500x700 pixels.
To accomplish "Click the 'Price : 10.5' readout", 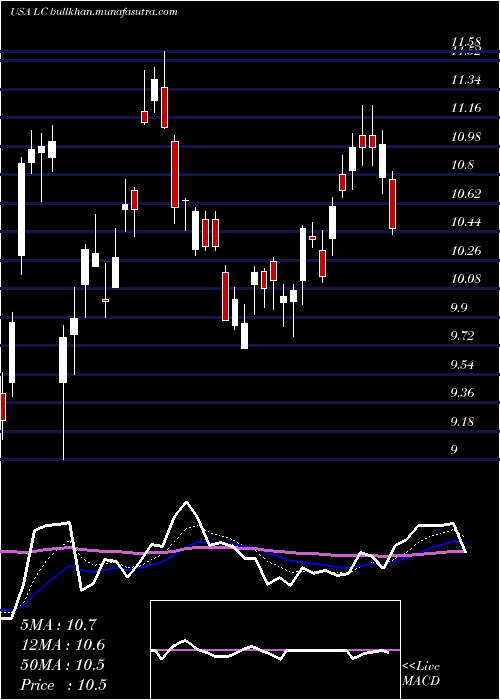I will [63, 685].
